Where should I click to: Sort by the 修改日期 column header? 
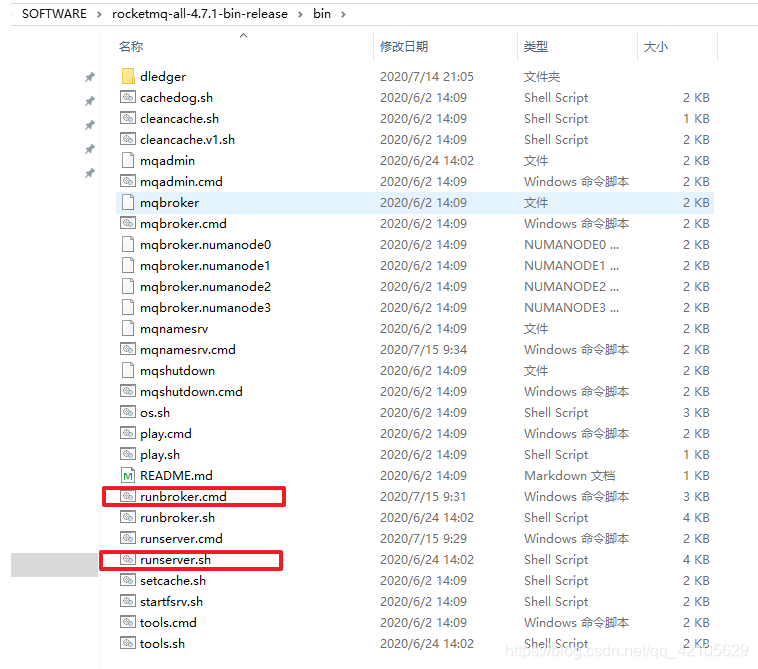point(404,46)
